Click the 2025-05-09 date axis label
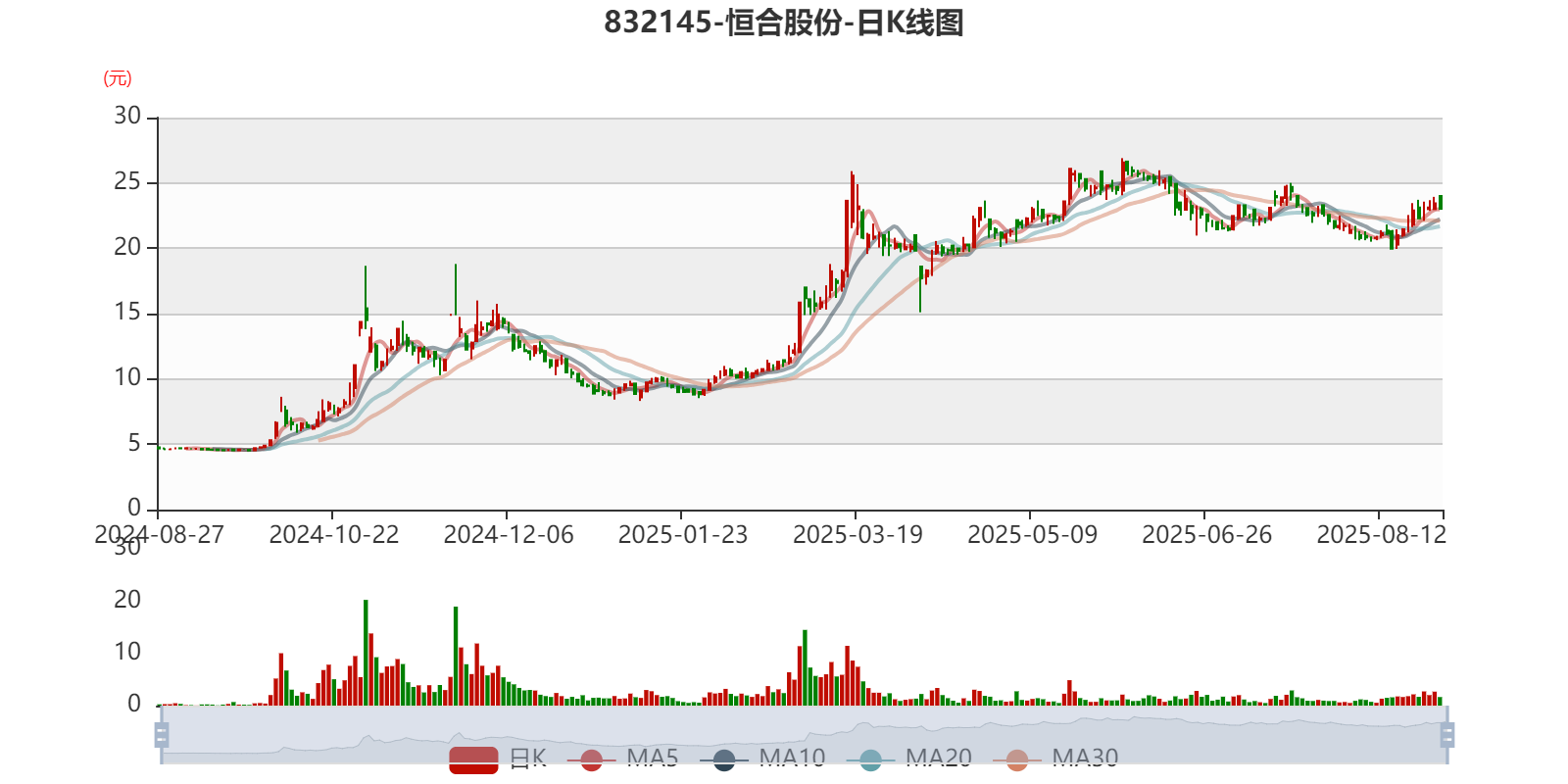This screenshot has width=1568, height=784. click(x=1032, y=535)
